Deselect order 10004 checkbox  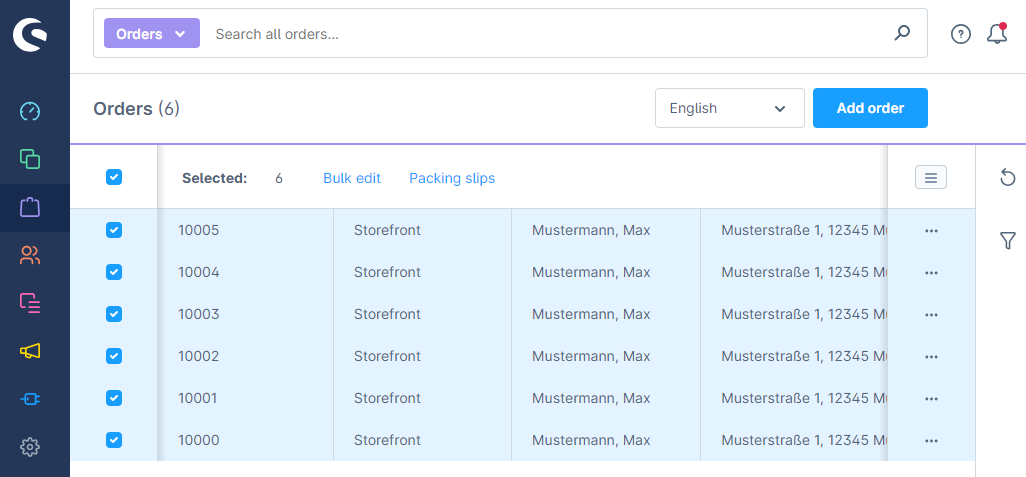(114, 272)
